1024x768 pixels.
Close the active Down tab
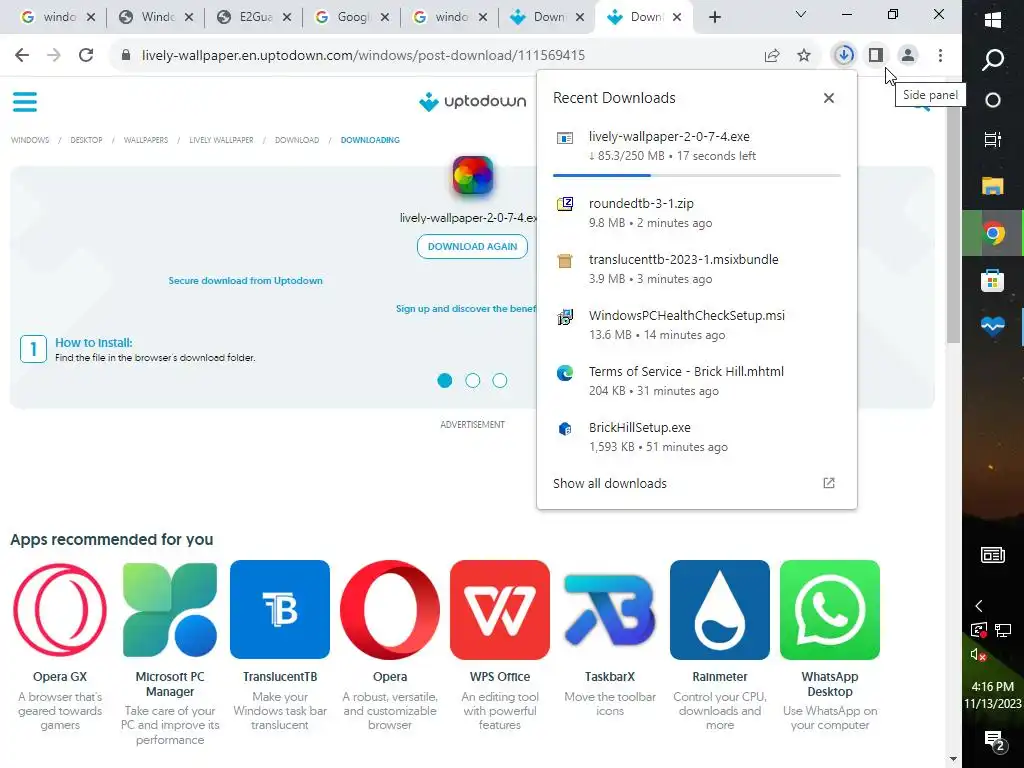tap(677, 18)
